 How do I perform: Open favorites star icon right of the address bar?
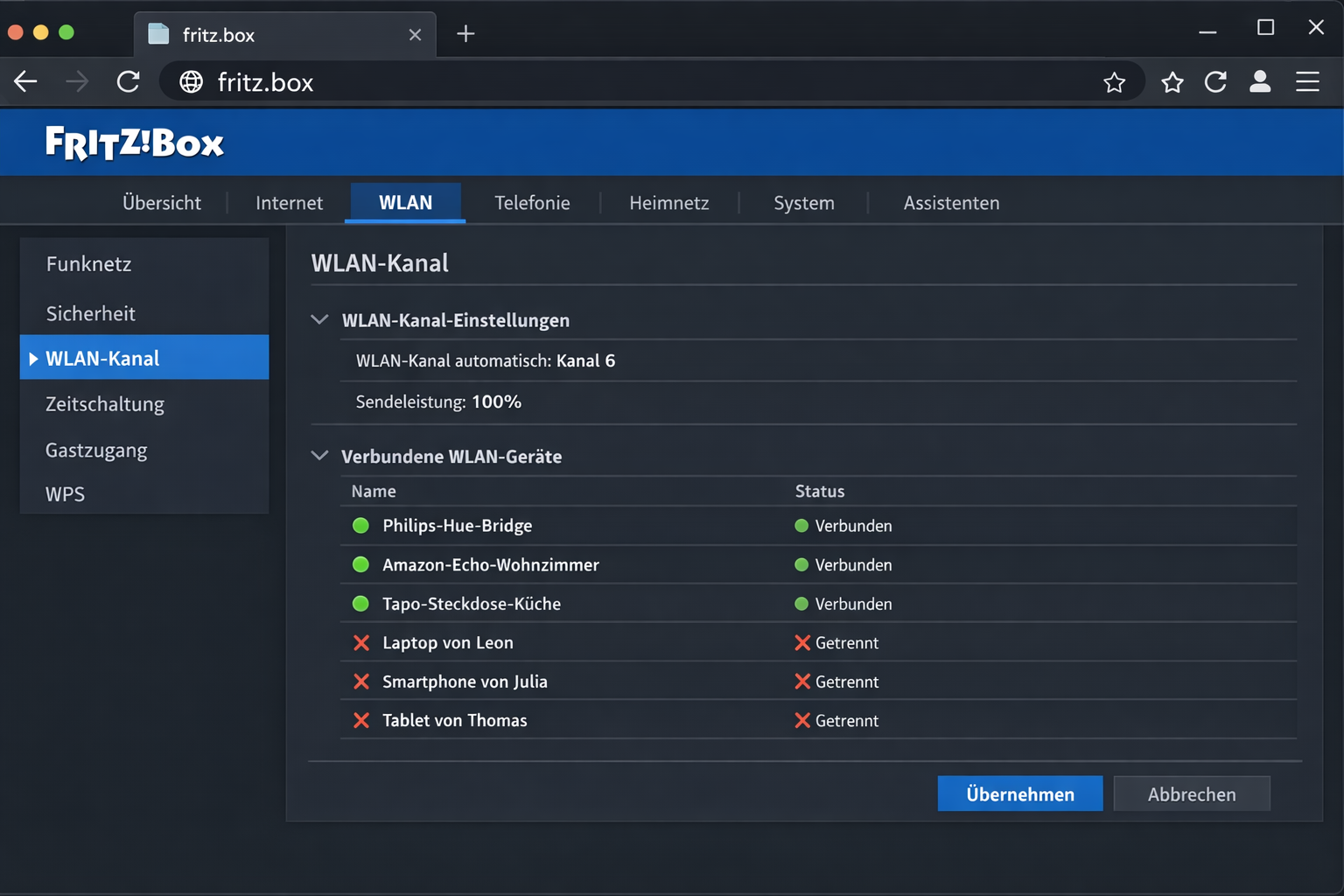click(x=1172, y=82)
